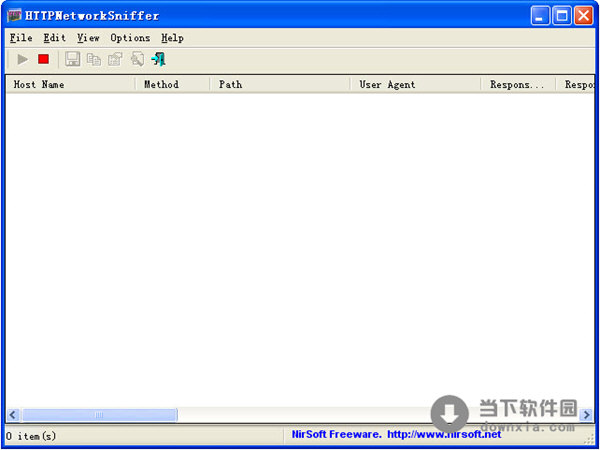The width and height of the screenshot is (600, 450).
Task: Start capture with the play icon
Action: pyautogui.click(x=23, y=59)
